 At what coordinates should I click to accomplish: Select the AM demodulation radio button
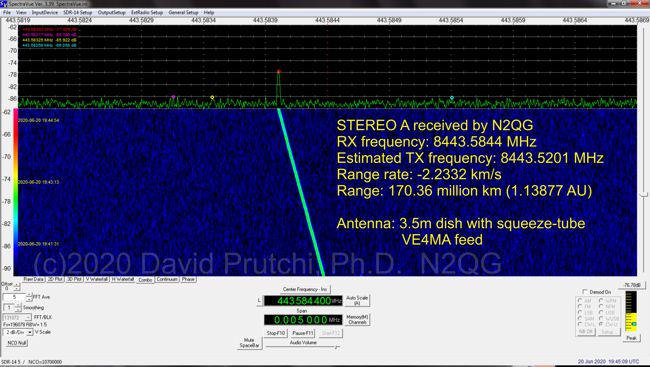pos(580,300)
